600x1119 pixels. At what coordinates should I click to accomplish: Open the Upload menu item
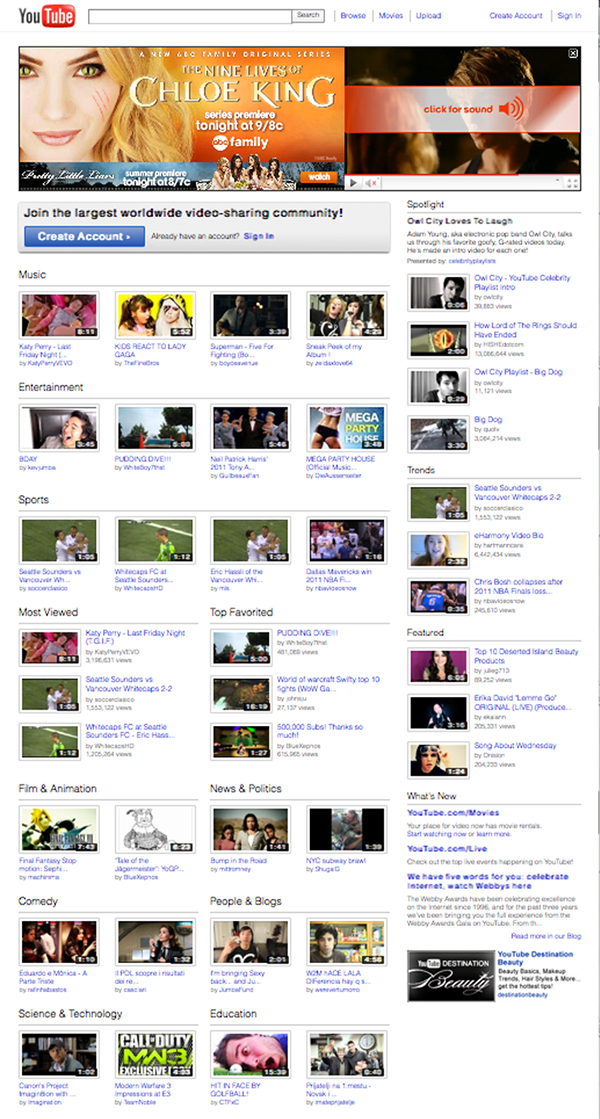429,16
